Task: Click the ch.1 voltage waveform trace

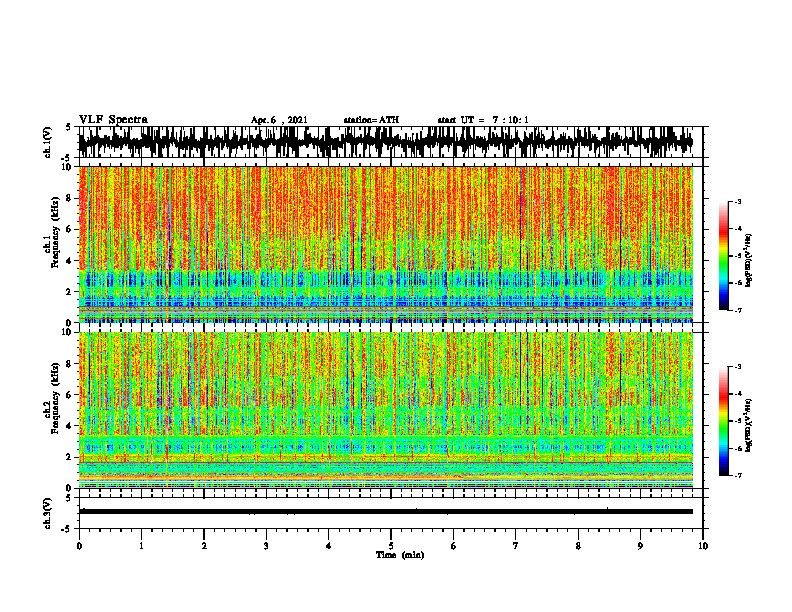Action: click(386, 142)
